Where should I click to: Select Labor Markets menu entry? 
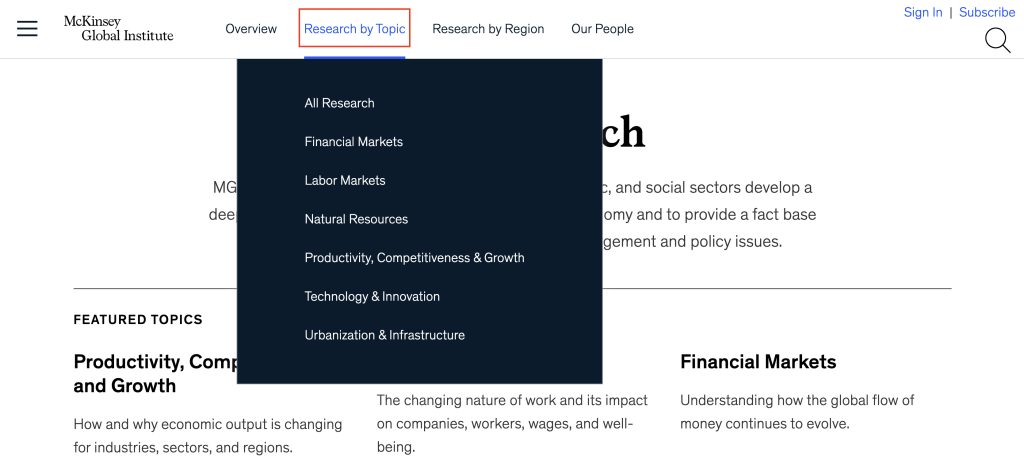point(345,180)
